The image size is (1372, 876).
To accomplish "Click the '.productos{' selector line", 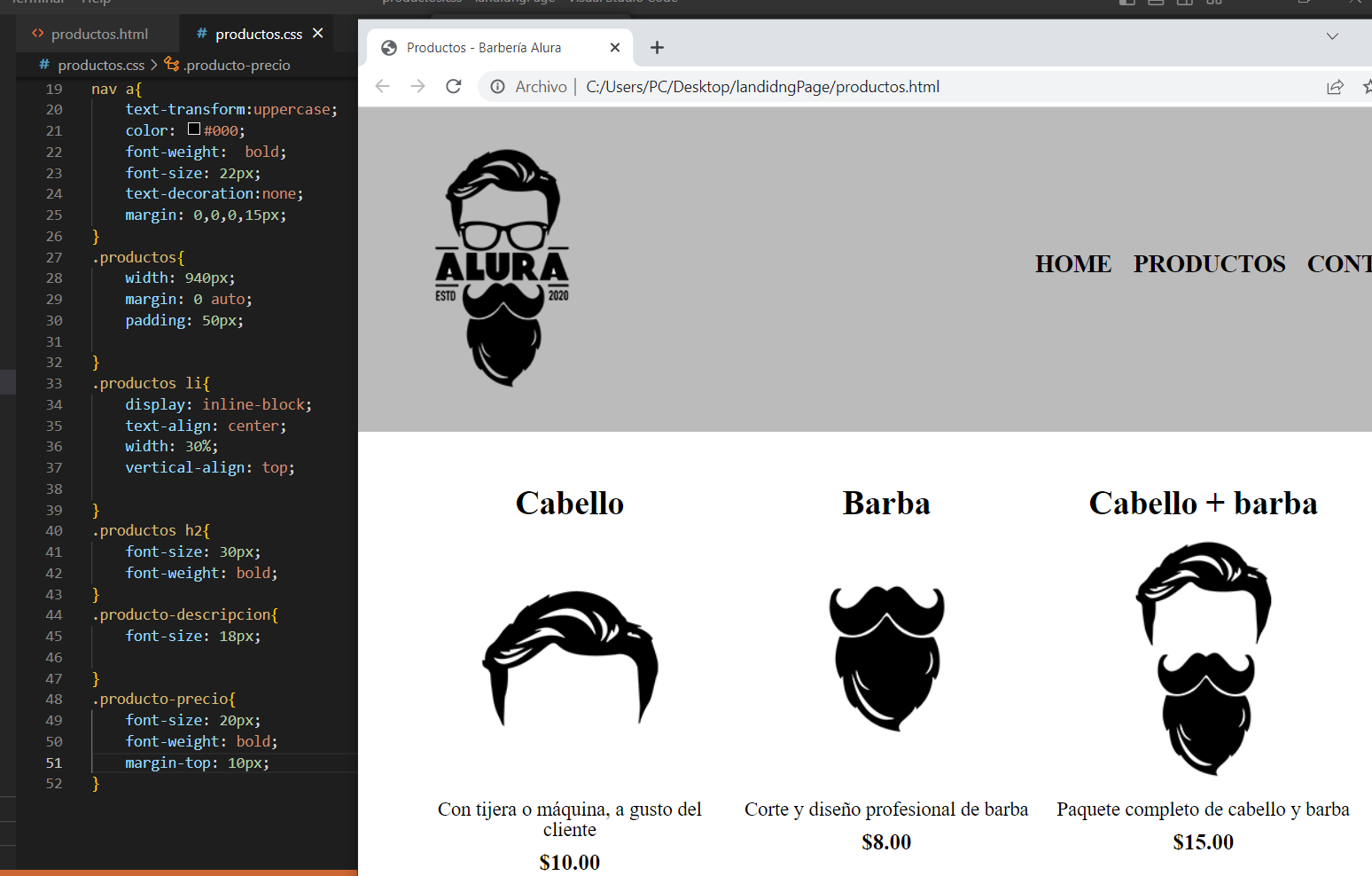I will (138, 257).
